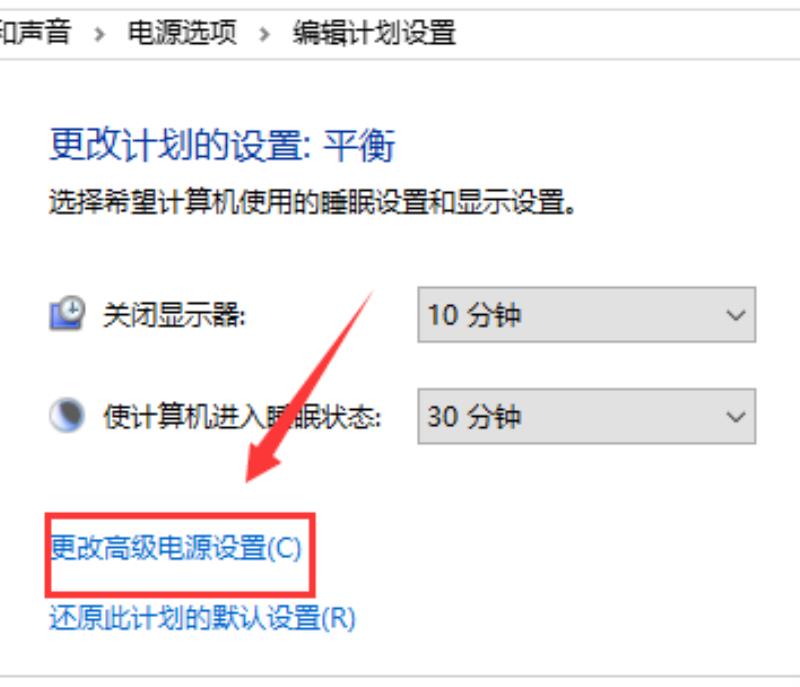
Task: Select 编辑计划设置 in the breadcrumb path
Action: click(x=374, y=33)
